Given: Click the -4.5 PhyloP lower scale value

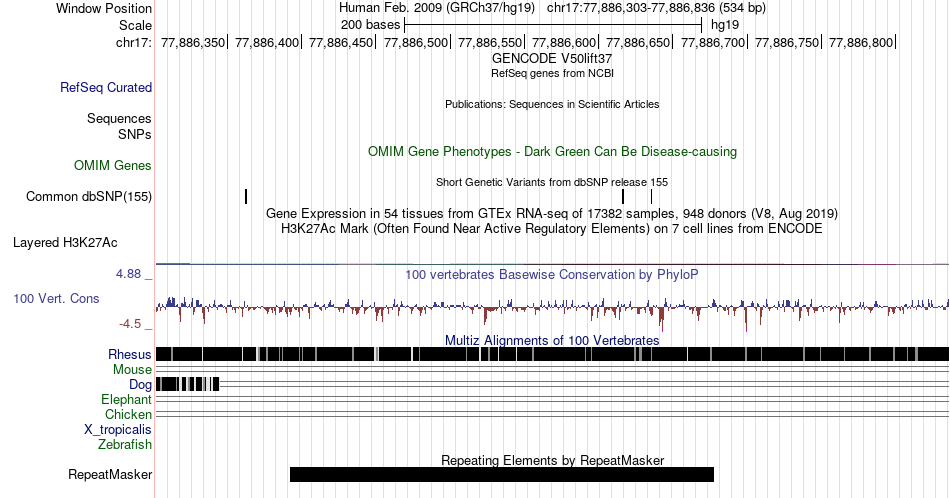Looking at the screenshot, I should (130, 324).
